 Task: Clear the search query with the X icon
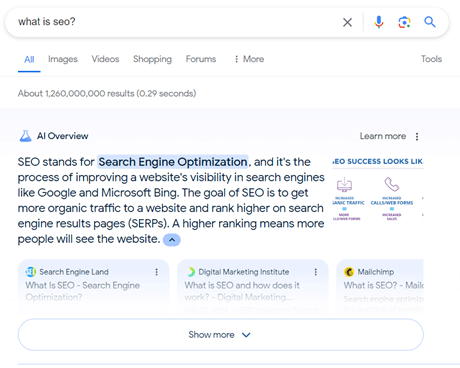tap(347, 22)
